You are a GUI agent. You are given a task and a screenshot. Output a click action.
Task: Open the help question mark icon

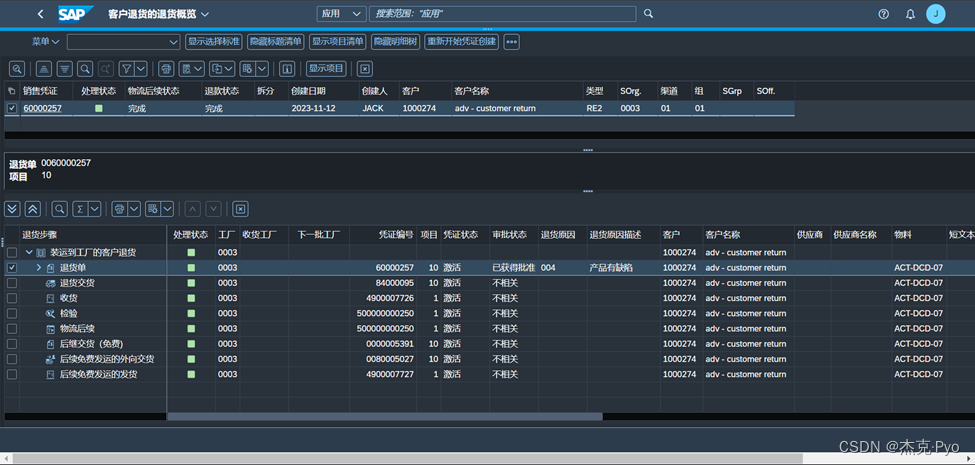click(883, 14)
